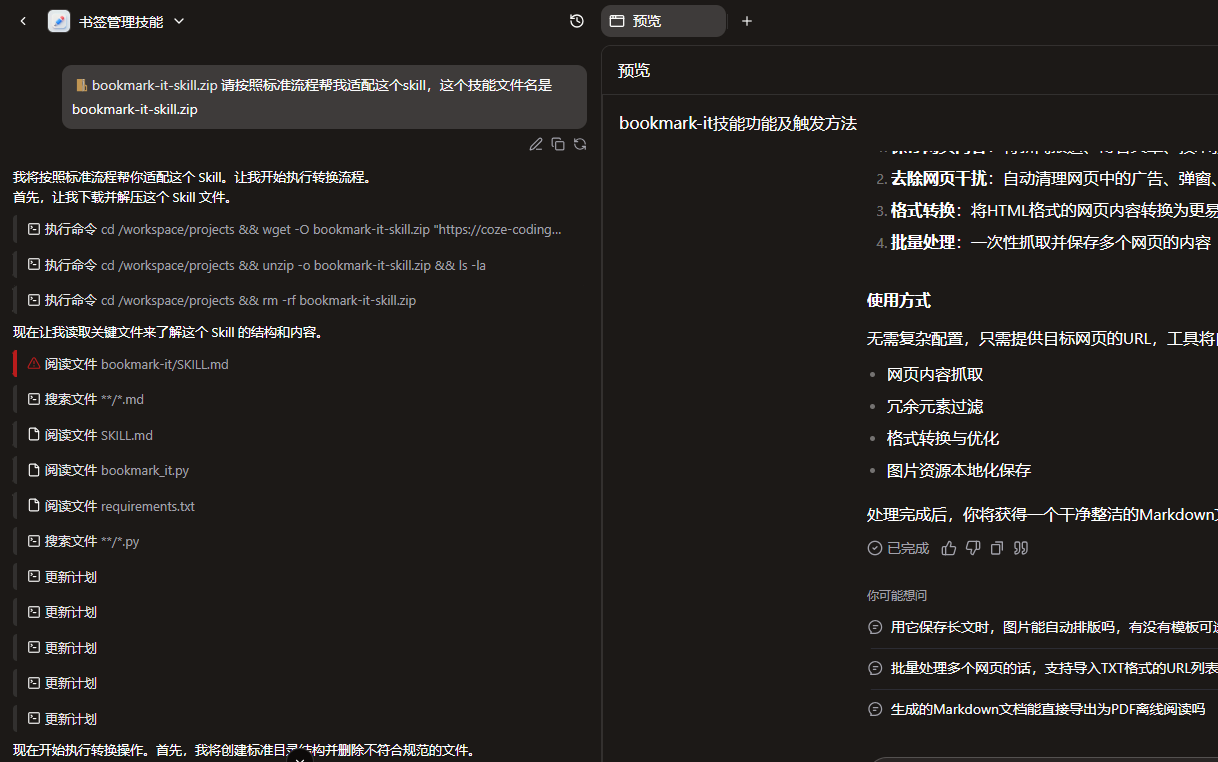Open the conversation history clock icon
The height and width of the screenshot is (762, 1218).
click(x=577, y=21)
